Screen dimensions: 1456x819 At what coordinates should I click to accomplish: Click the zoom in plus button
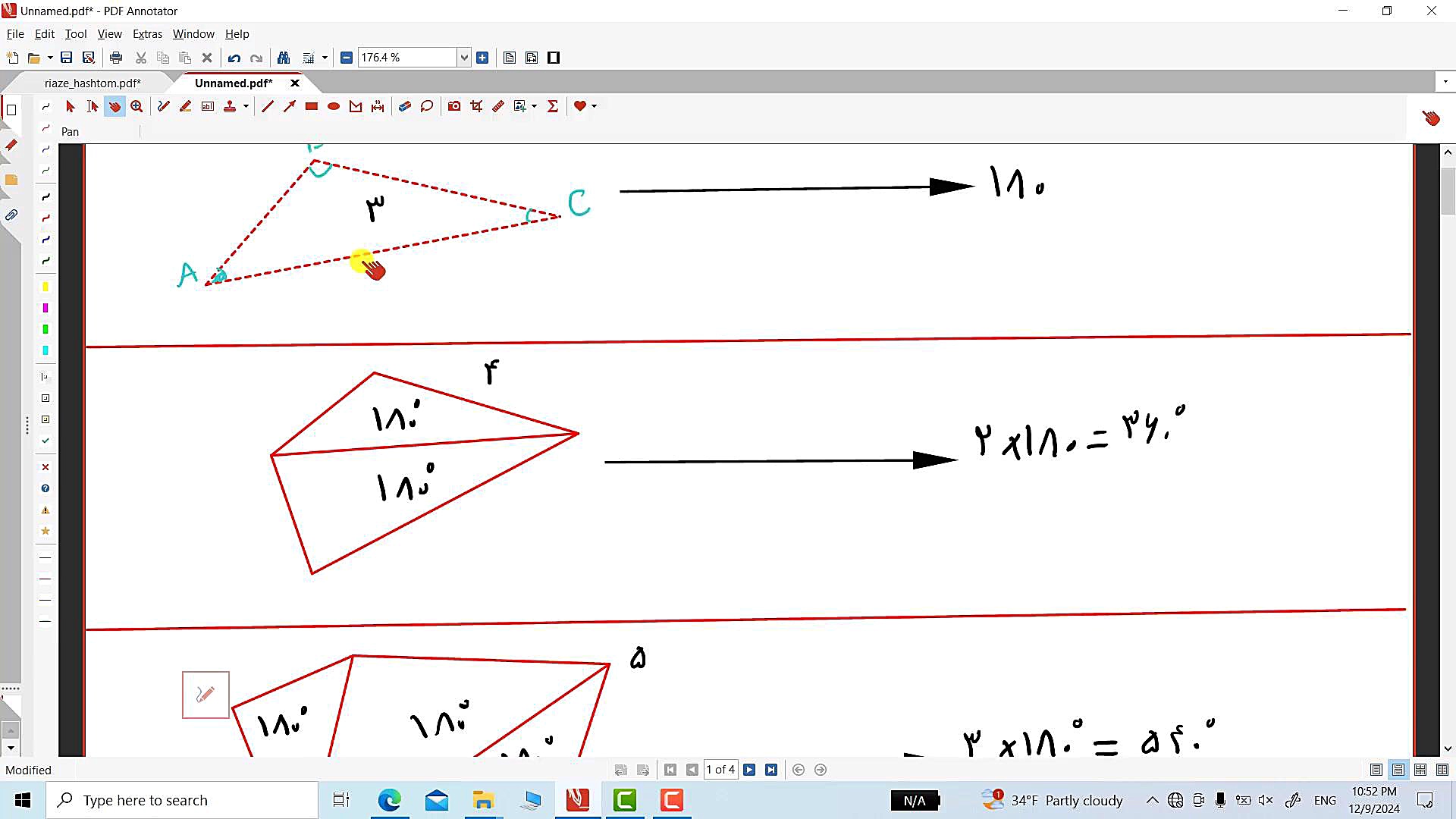coord(482,58)
